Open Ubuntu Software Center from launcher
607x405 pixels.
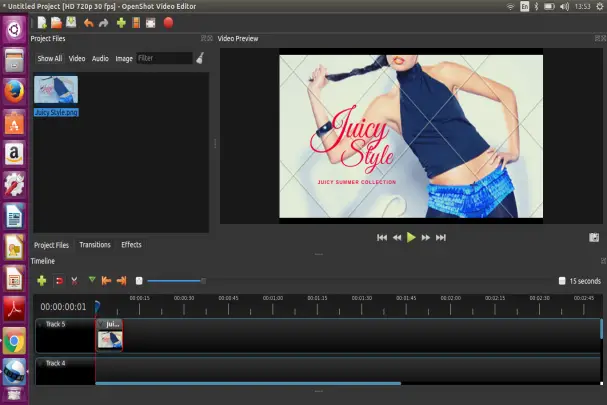point(14,123)
